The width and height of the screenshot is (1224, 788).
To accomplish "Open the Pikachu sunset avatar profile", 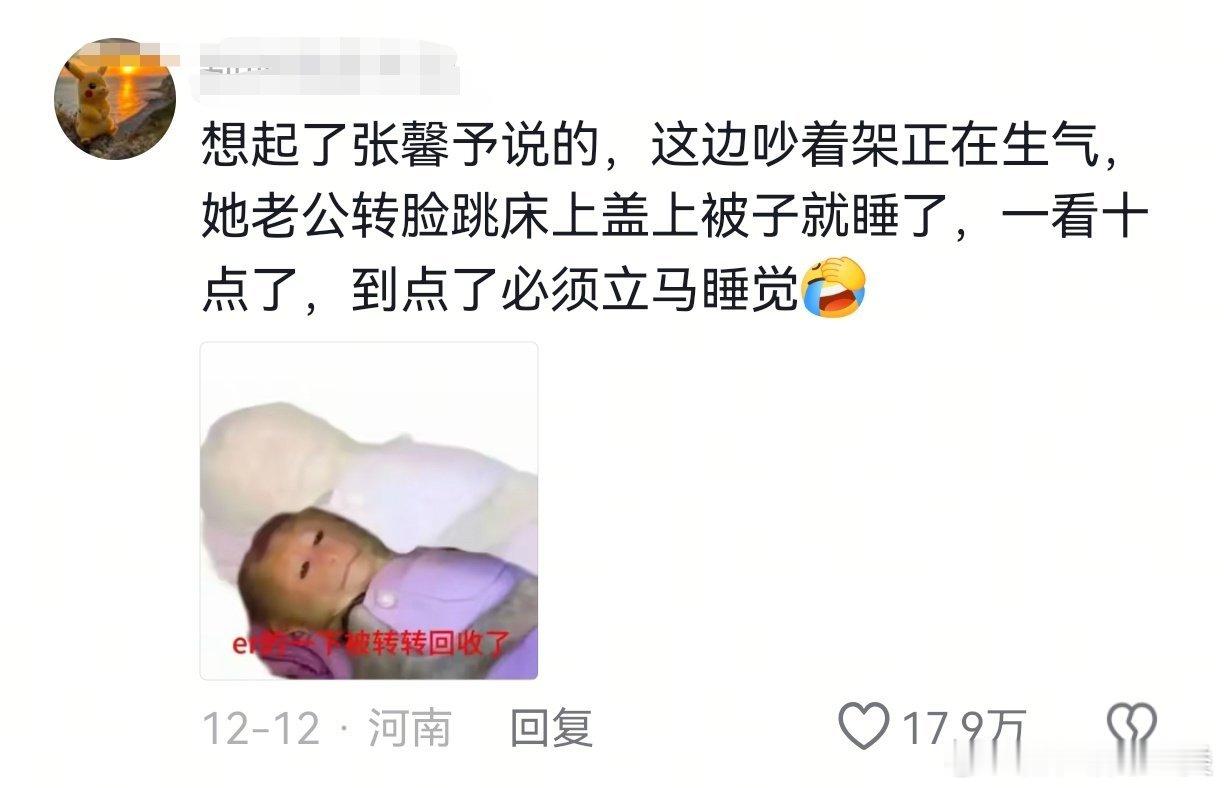I will click(x=114, y=99).
